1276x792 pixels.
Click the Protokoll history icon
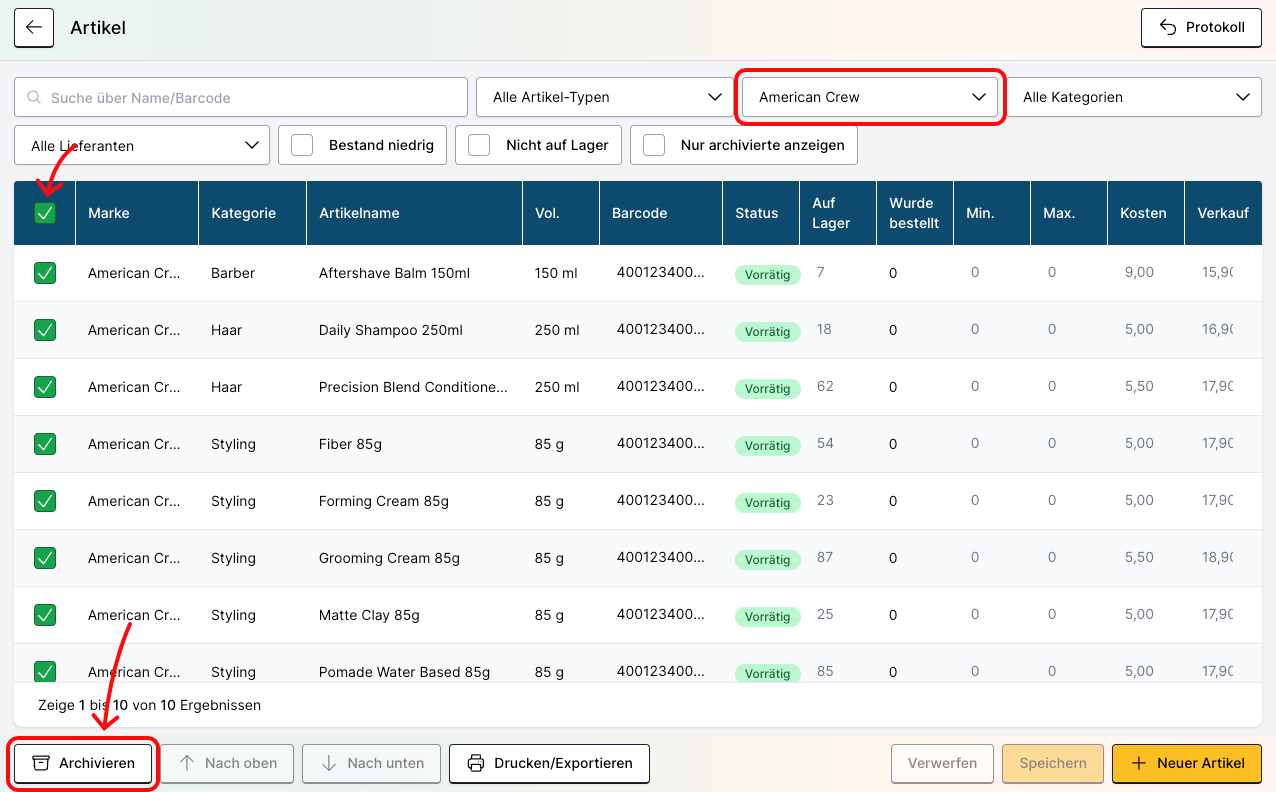[x=1167, y=28]
